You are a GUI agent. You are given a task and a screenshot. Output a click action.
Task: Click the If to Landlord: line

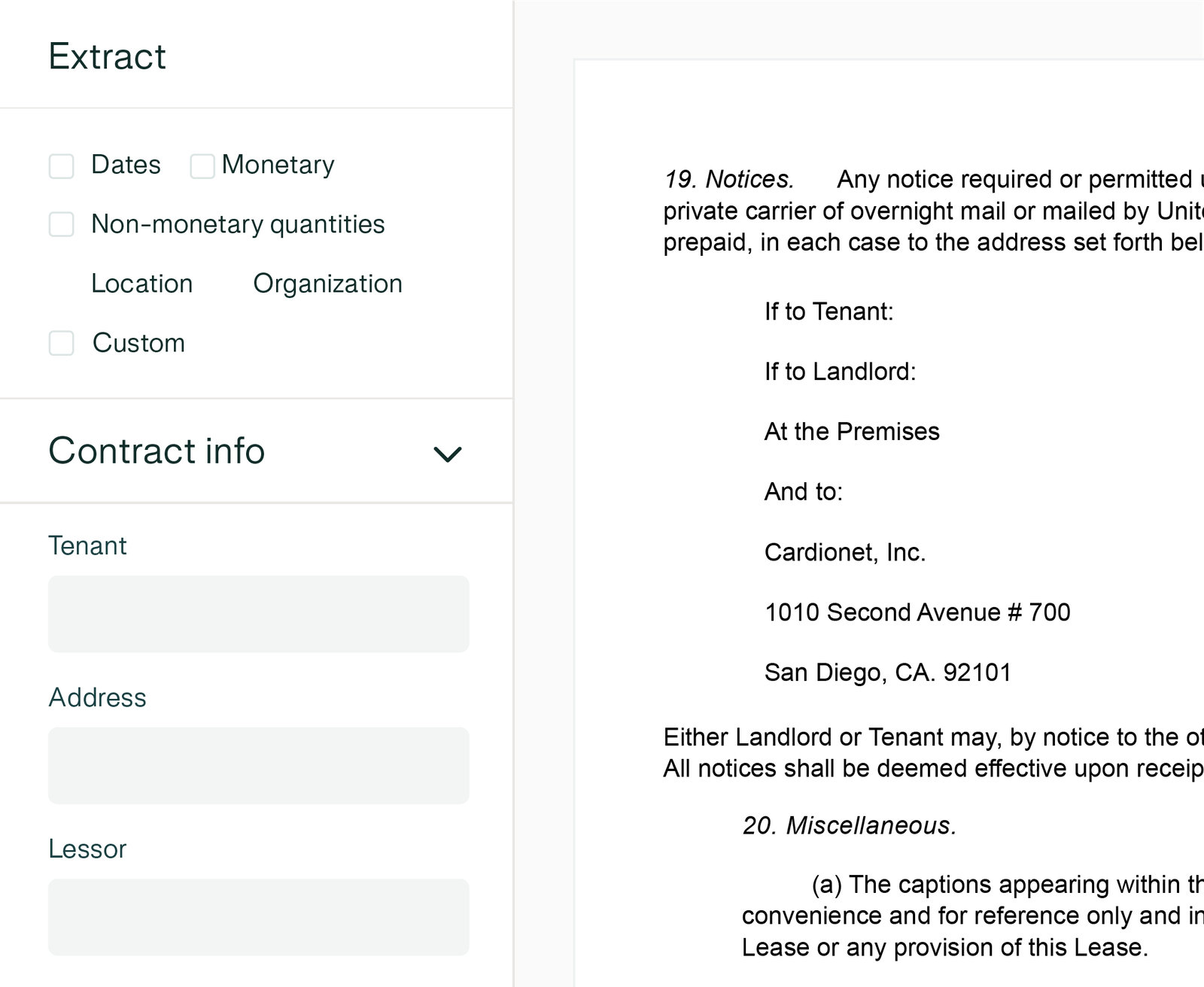[840, 372]
